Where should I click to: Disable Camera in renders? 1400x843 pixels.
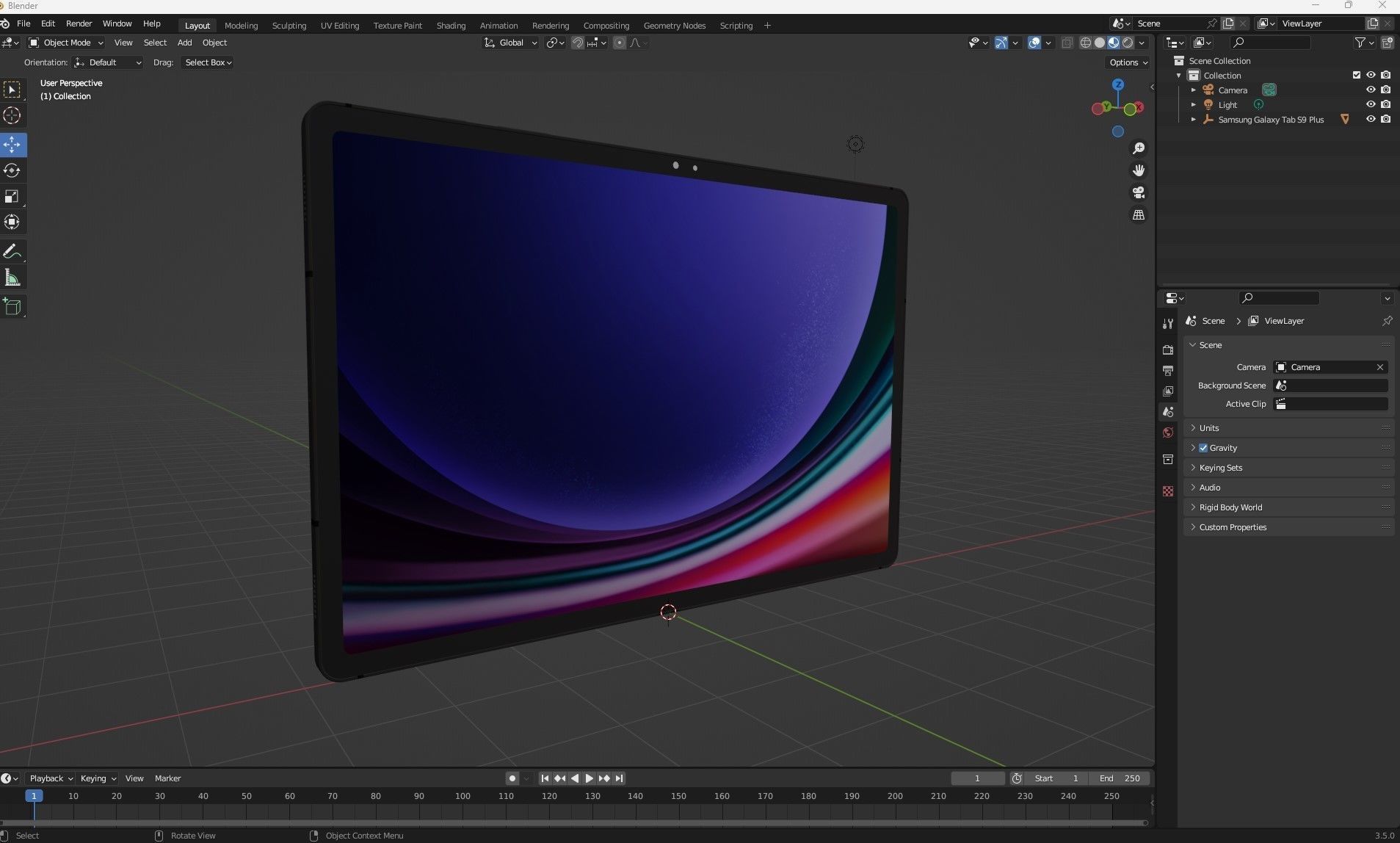tap(1385, 90)
